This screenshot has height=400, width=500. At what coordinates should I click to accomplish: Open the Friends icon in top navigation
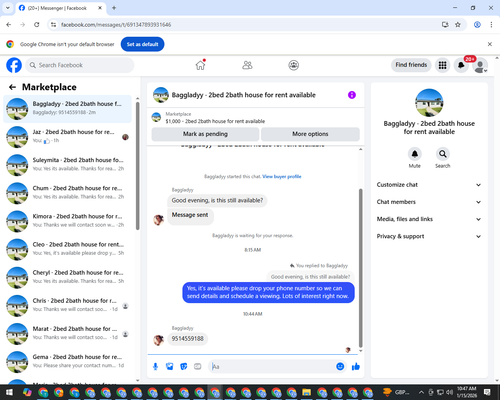click(247, 65)
